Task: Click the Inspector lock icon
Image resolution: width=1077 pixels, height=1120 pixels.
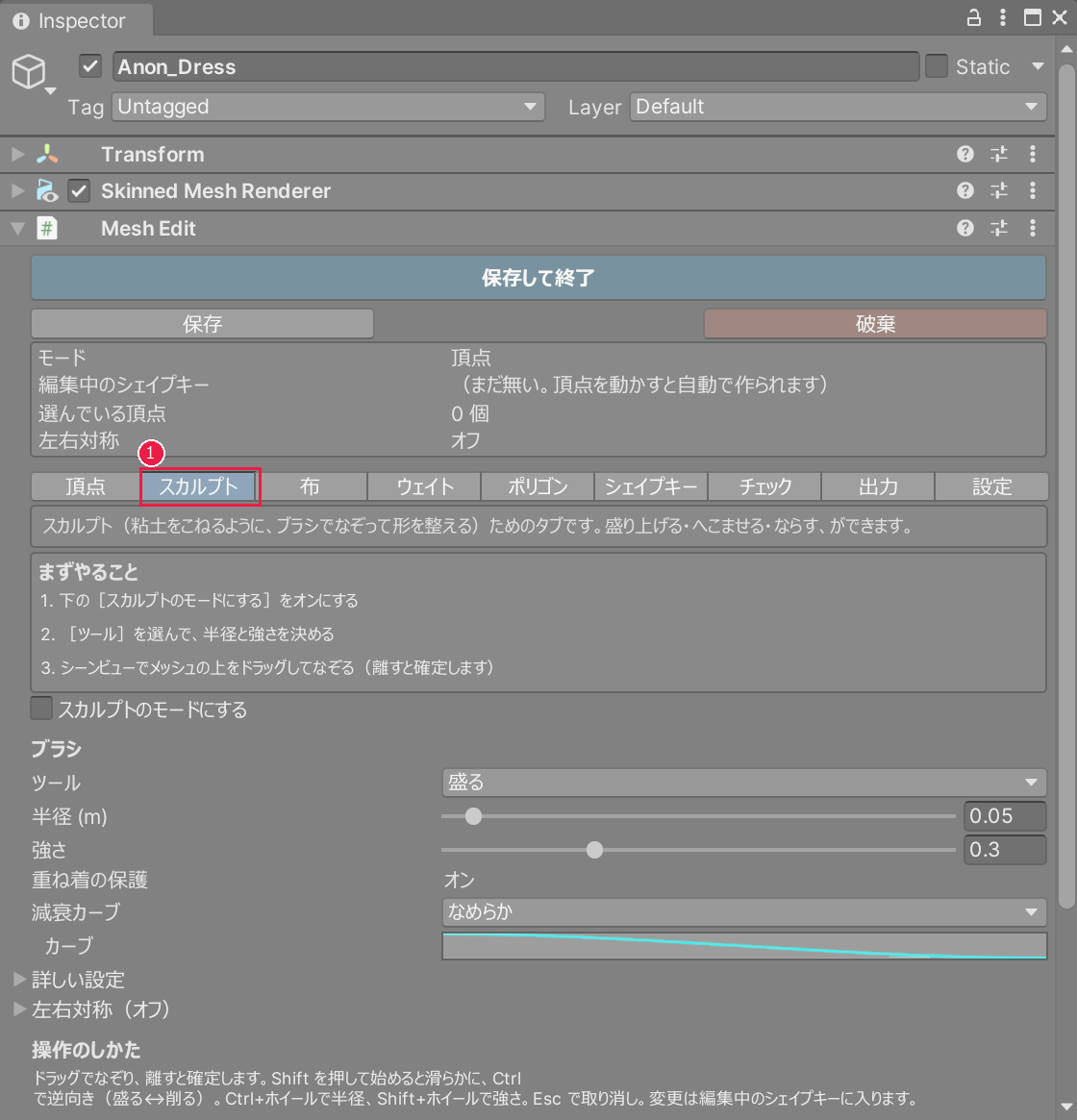Action: click(x=973, y=18)
